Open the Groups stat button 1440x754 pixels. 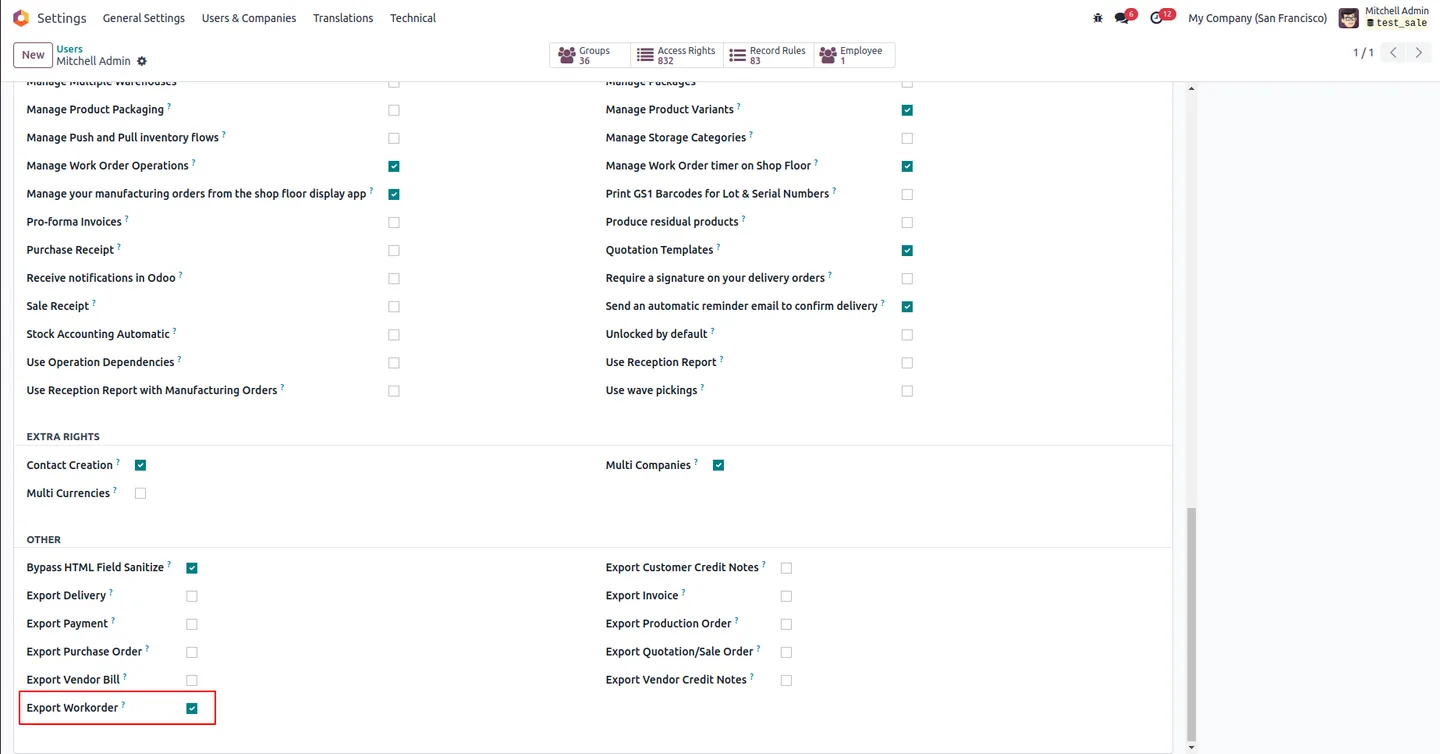coord(590,55)
